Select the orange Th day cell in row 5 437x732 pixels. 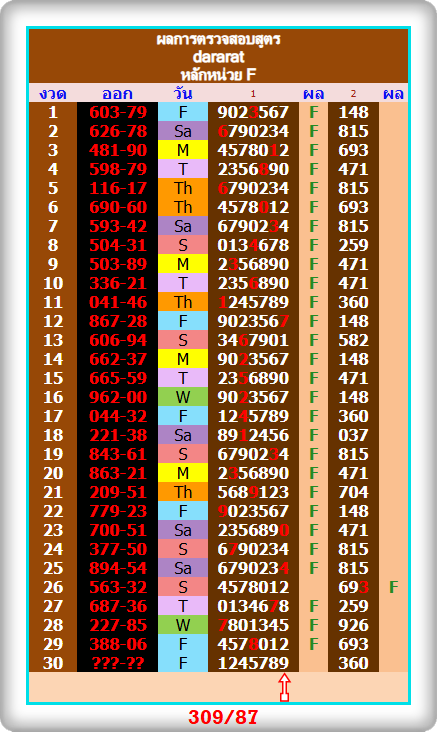click(183, 188)
